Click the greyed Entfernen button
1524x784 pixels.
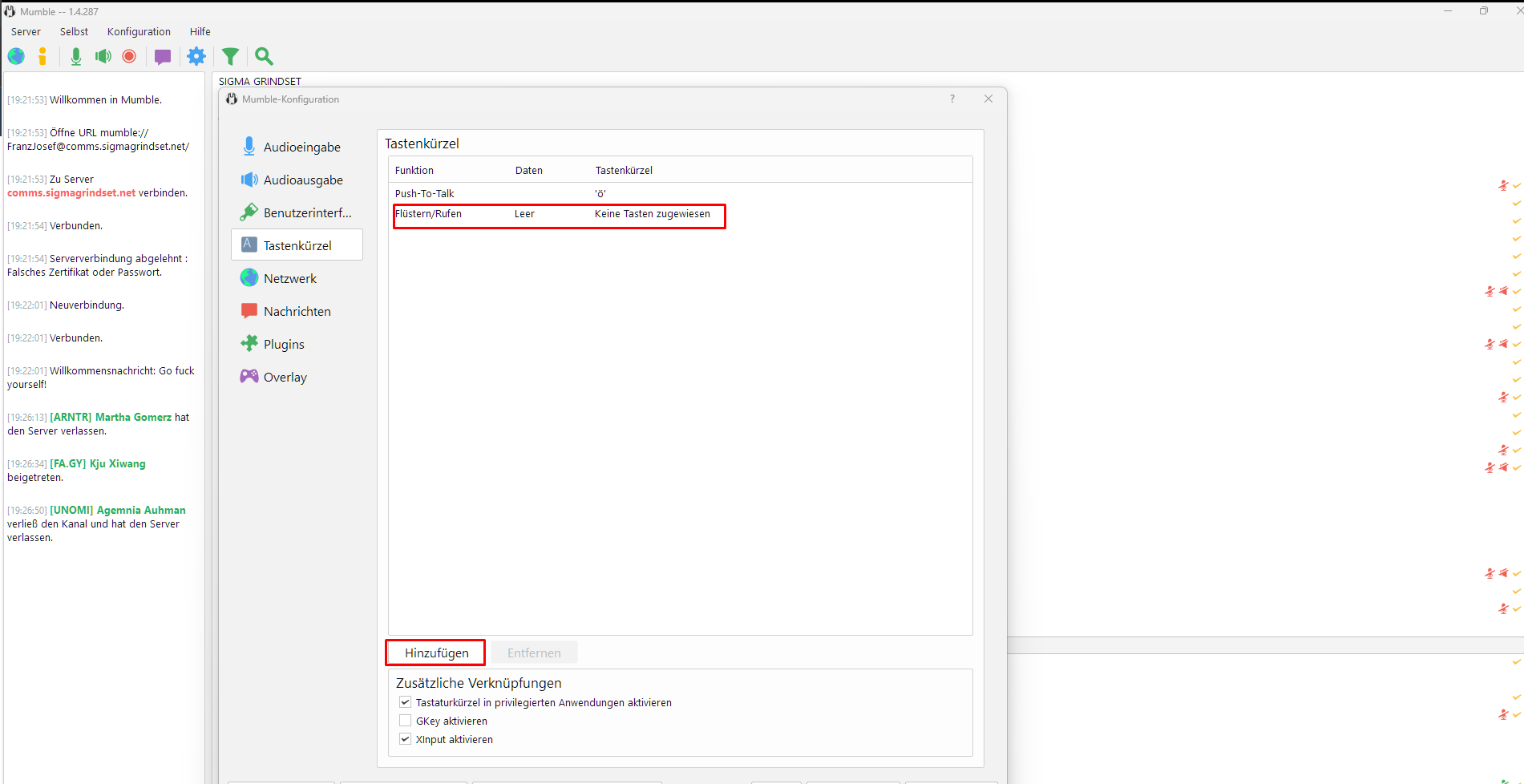(x=534, y=653)
